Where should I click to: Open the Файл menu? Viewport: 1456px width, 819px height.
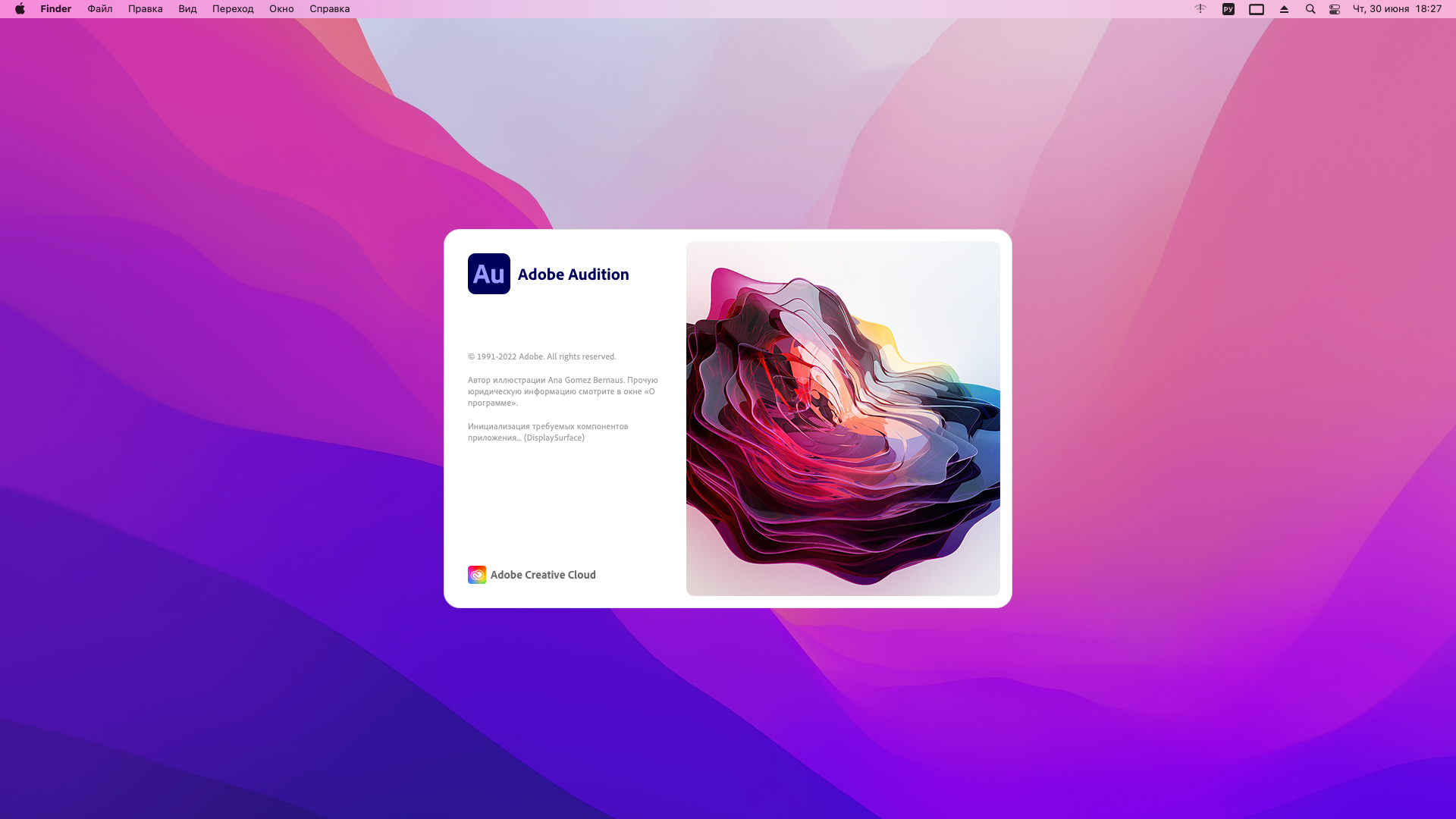[99, 9]
